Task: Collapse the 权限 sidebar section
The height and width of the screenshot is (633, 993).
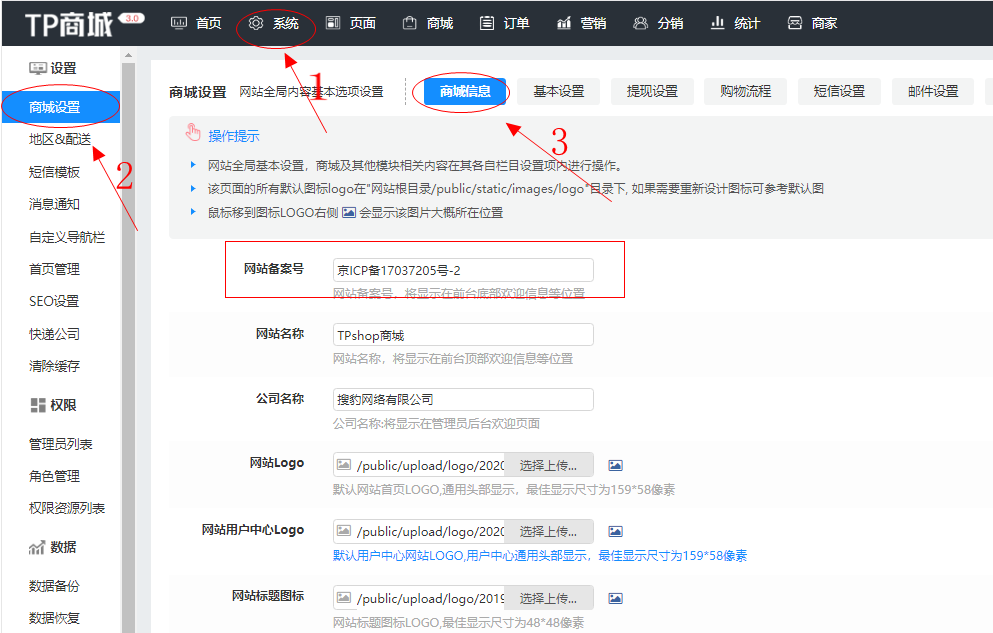Action: point(54,405)
